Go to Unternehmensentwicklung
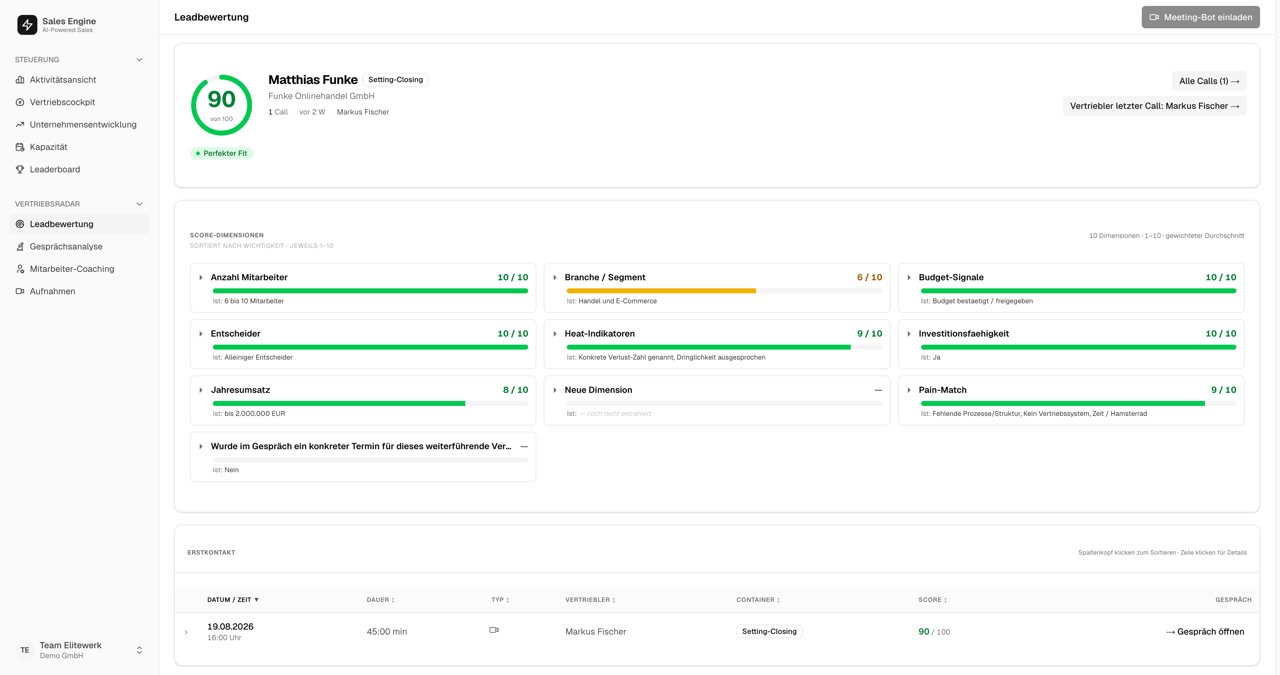This screenshot has width=1280, height=675. (x=80, y=125)
